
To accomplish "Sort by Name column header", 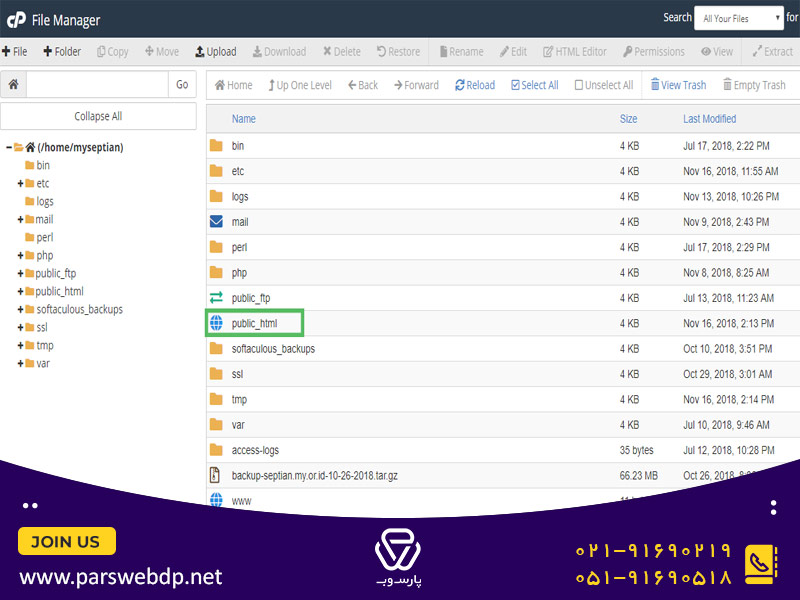I will coord(243,119).
